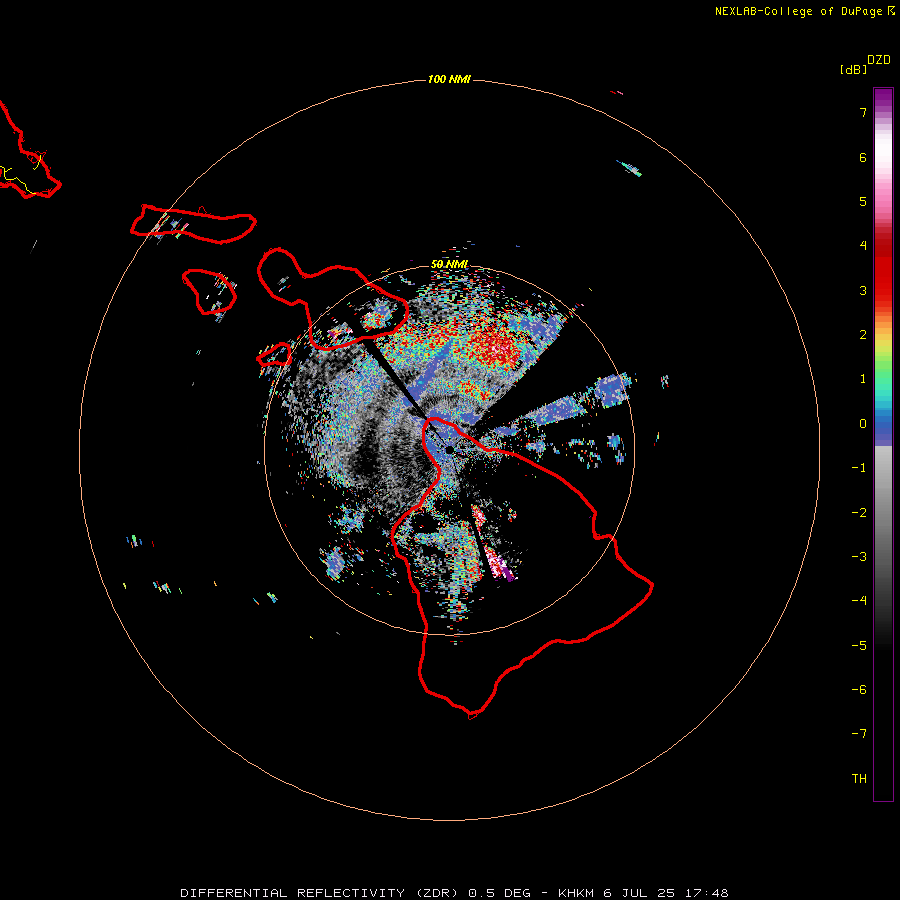Click the -7 value on the colorbar scale
This screenshot has width=900, height=900.
click(x=859, y=734)
